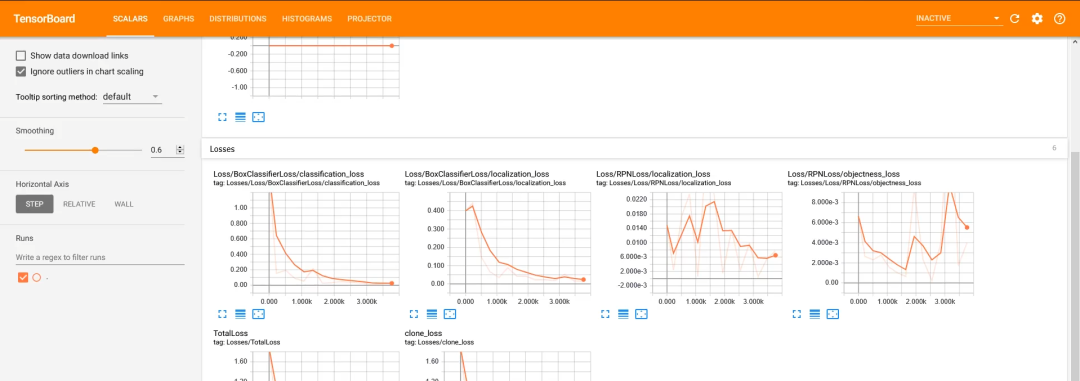
Task: Toggle log scale on RPNLoss localization_loss chart
Action: 623,313
